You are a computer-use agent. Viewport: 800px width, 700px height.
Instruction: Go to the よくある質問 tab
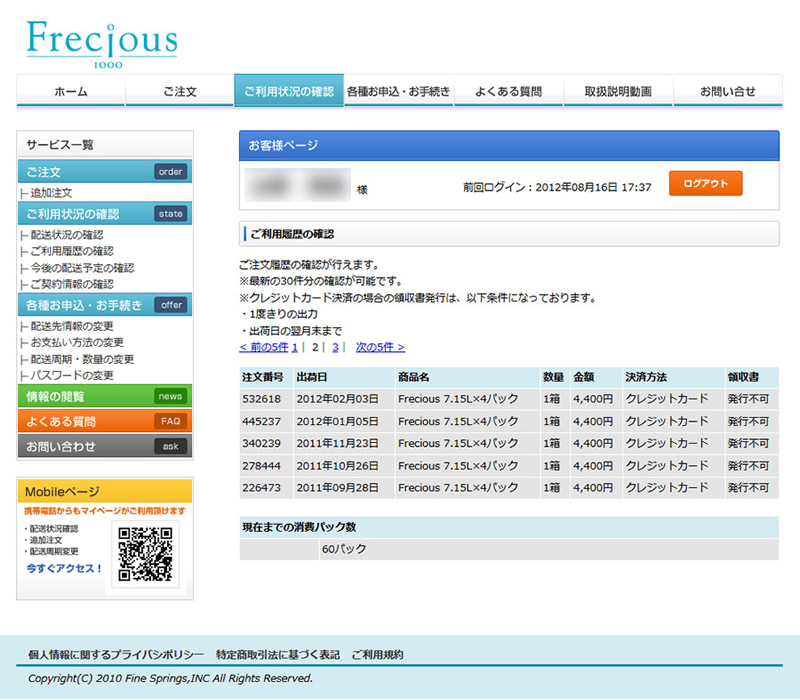[508, 91]
